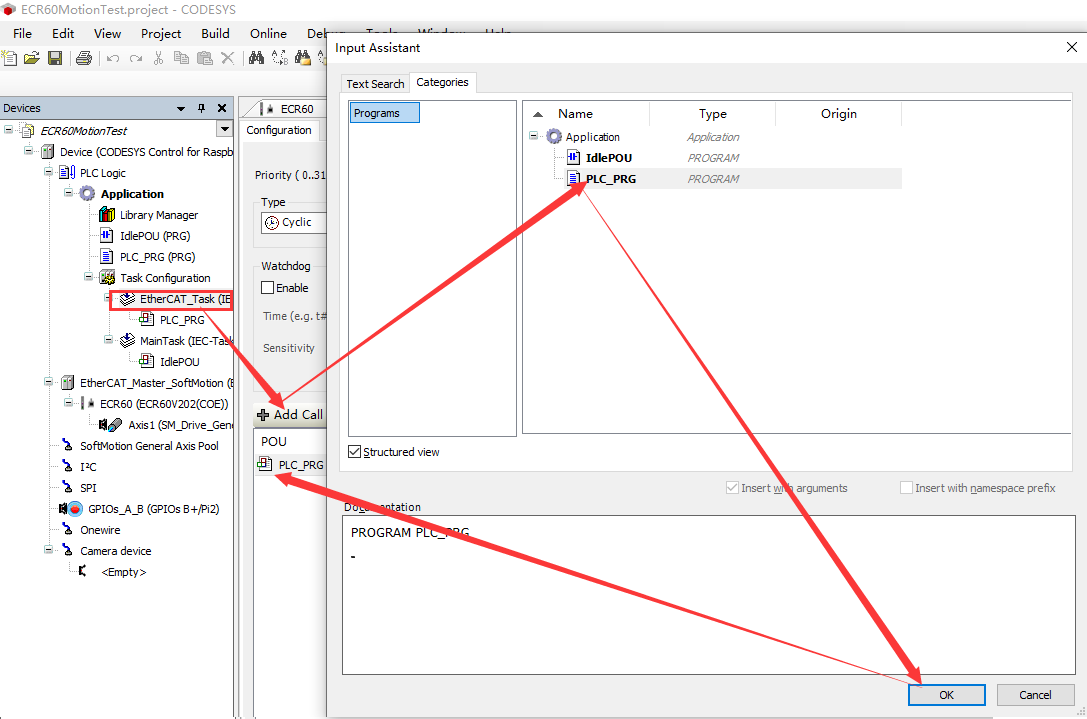
Task: Open the project dropdown beside ECR60MotionTest
Action: click(225, 130)
